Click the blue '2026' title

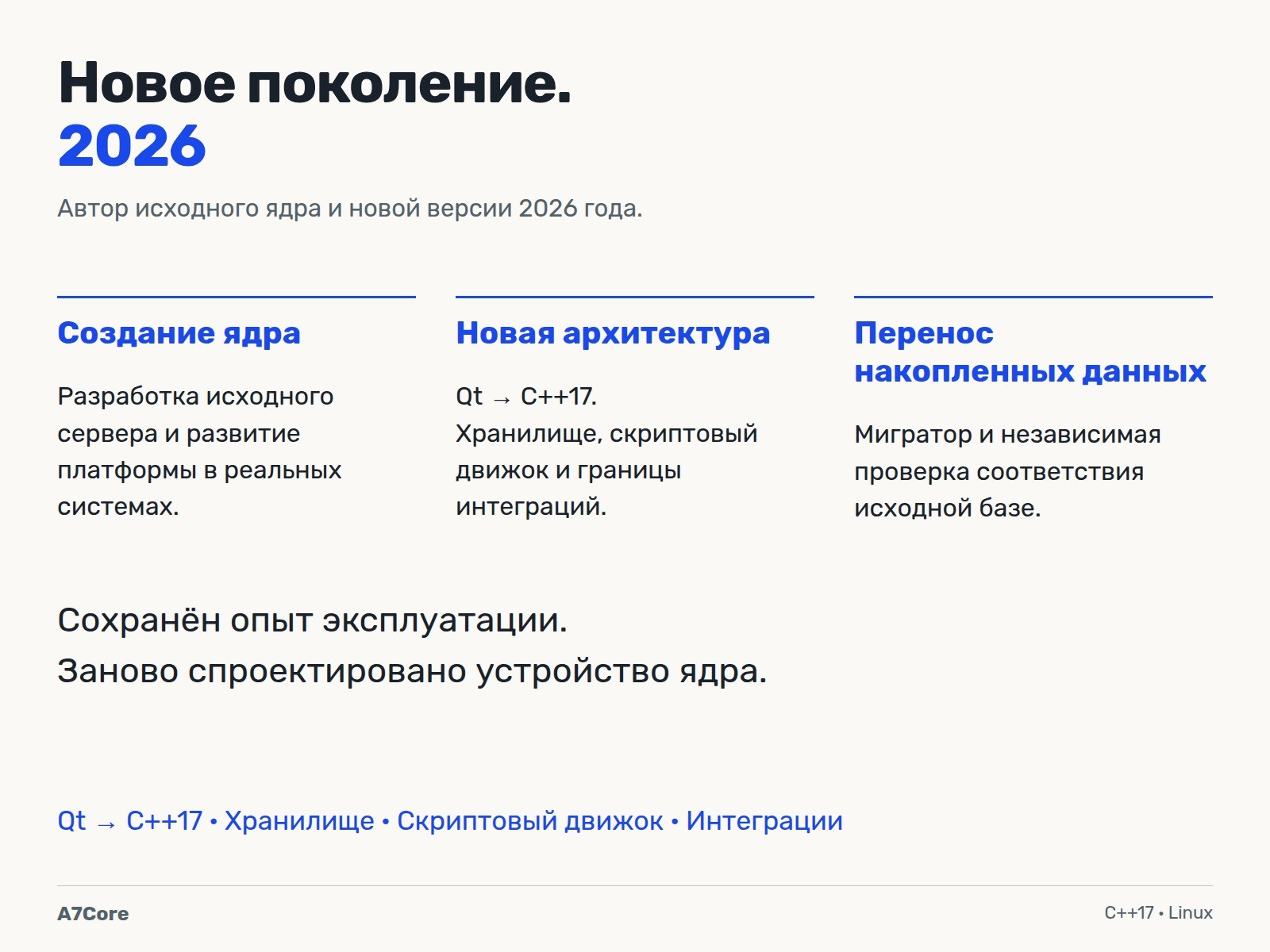(132, 146)
